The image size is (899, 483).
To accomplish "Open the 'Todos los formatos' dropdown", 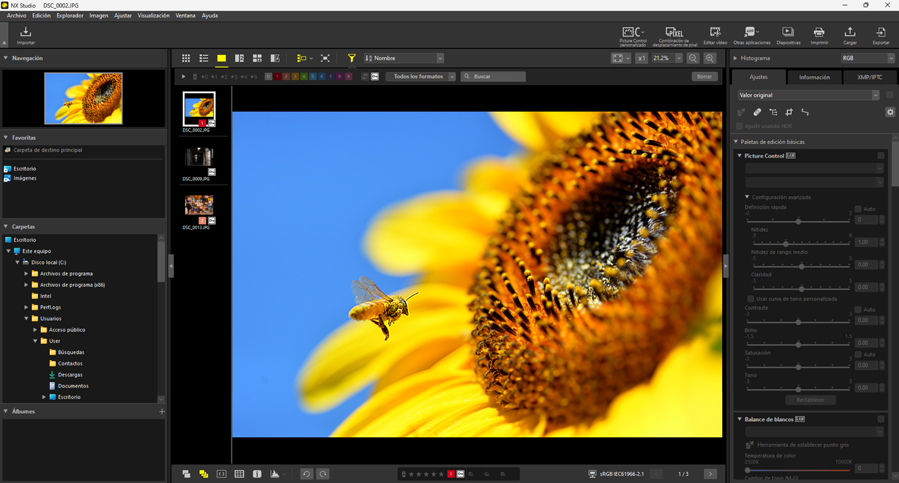I will [x=421, y=77].
